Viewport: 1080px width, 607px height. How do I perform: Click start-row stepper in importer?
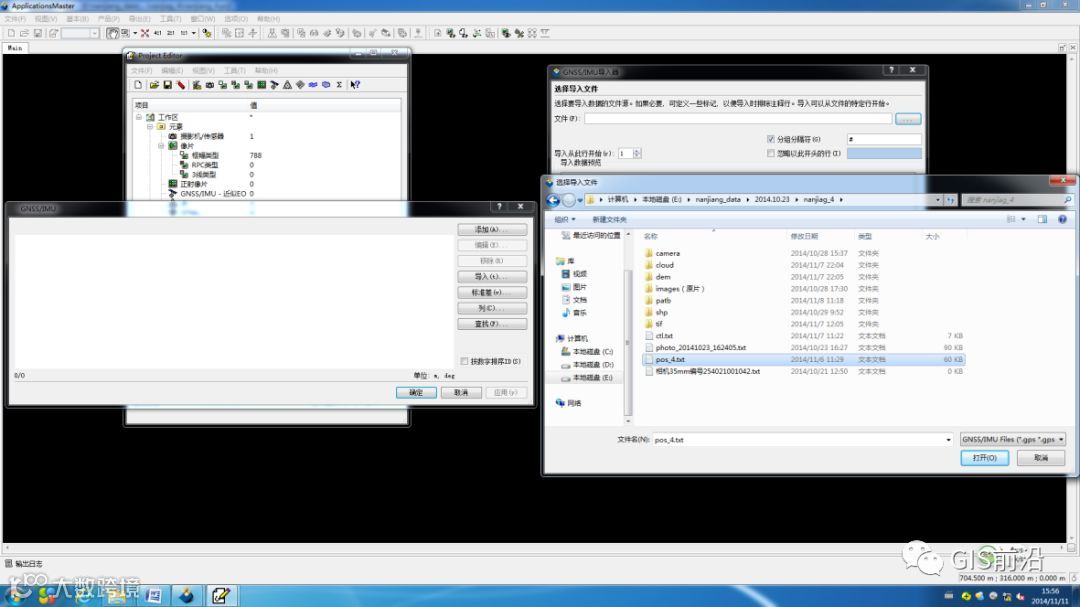pos(637,154)
